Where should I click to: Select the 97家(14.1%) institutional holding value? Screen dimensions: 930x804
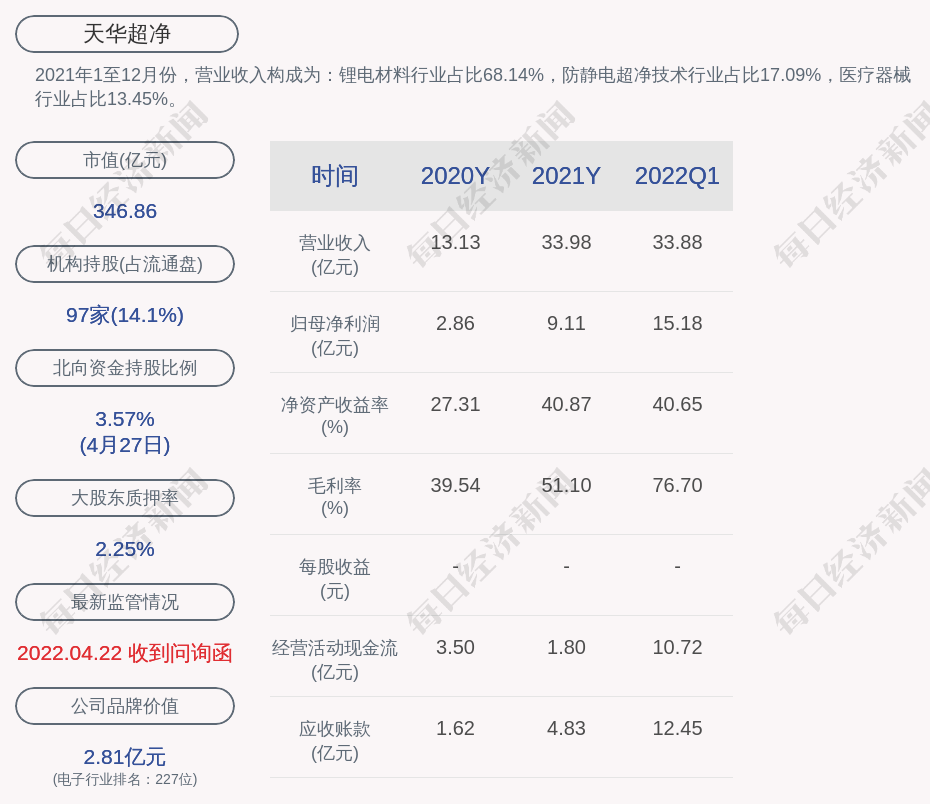125,315
